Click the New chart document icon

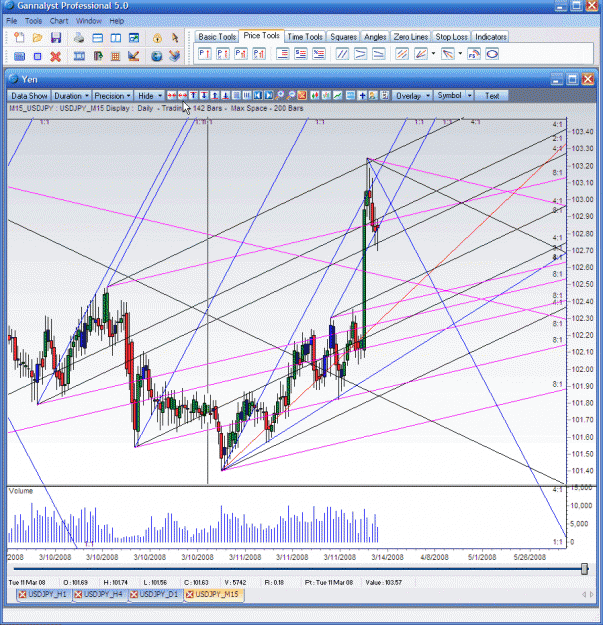tap(19, 38)
